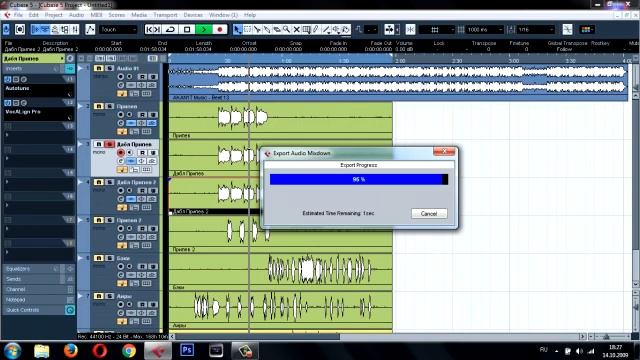Viewport: 640px width, 360px height.
Task: Open Google Chrome from the taskbar
Action: [x=129, y=351]
